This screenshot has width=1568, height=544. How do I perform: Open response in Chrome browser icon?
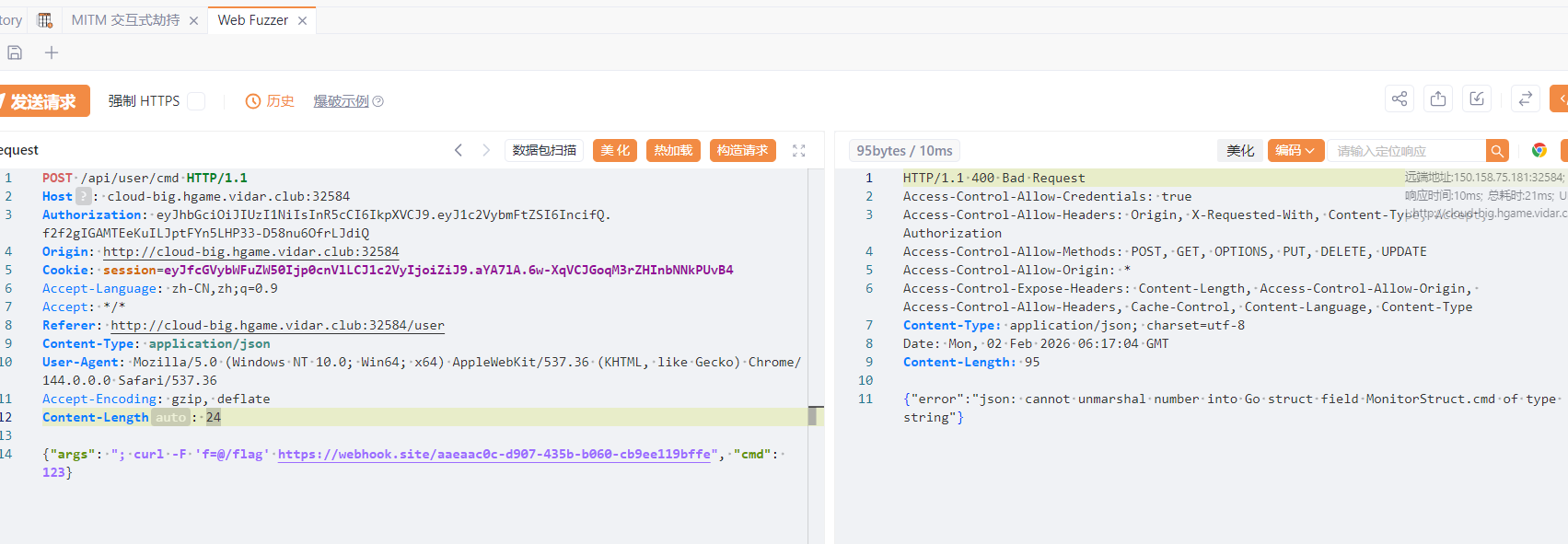(x=1539, y=150)
